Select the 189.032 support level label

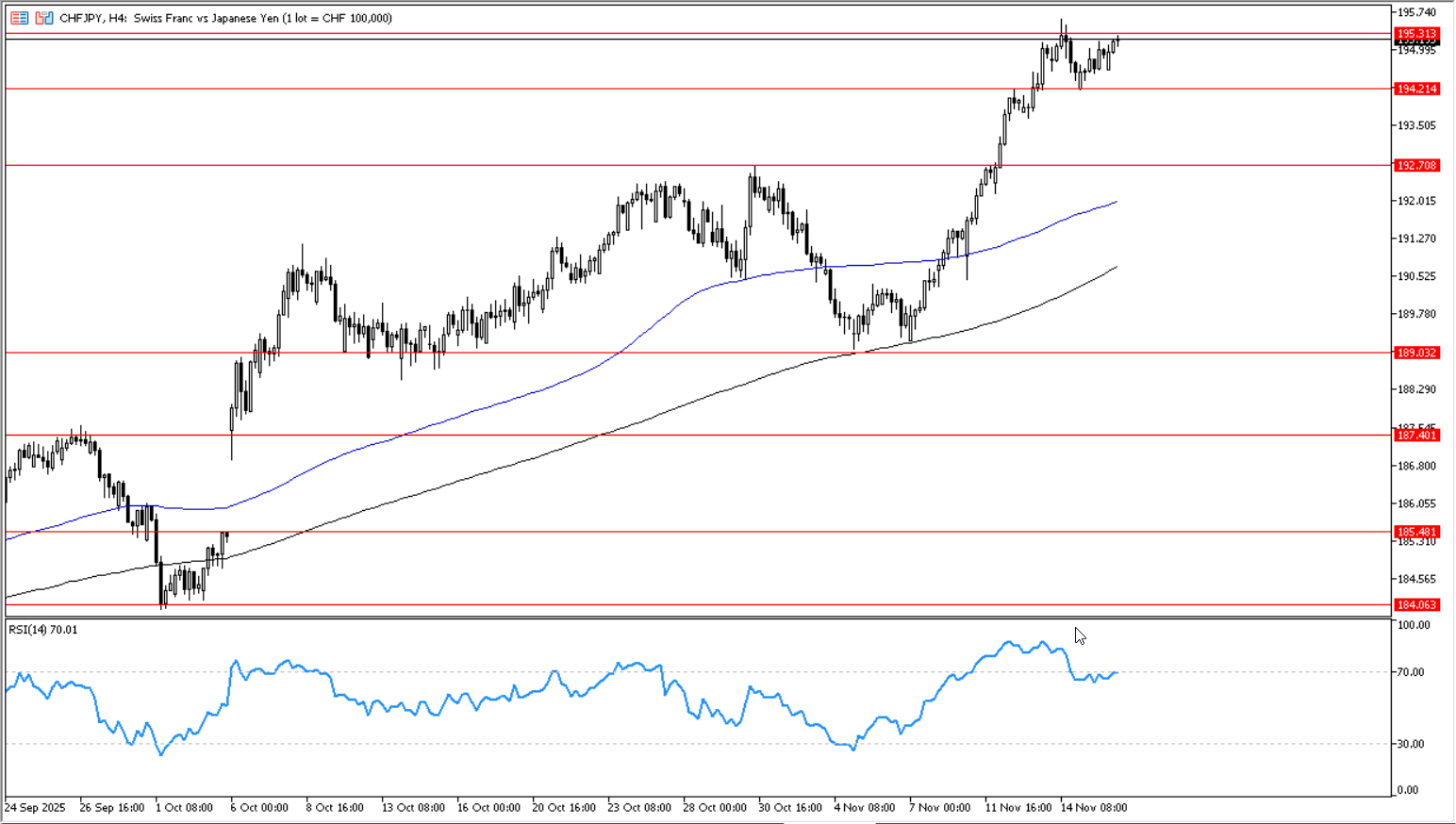tap(1416, 353)
